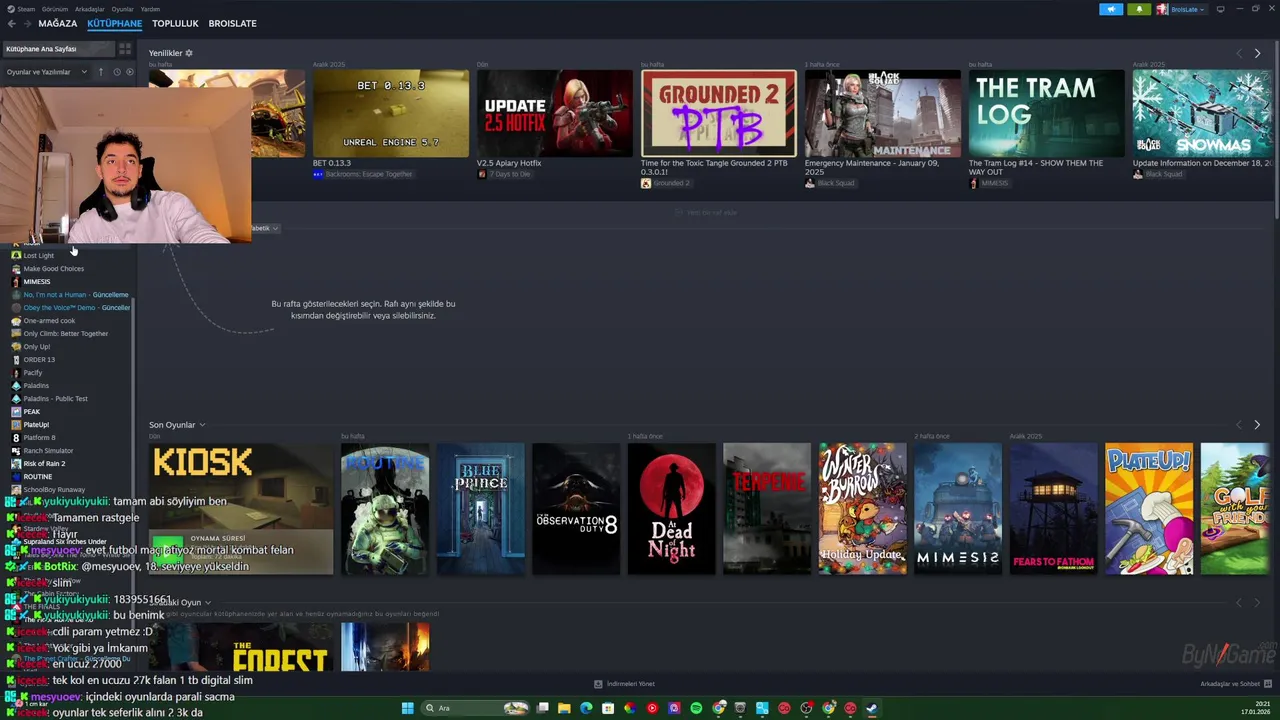Open Emergency Maintenance Black Squad news
Viewport: 1280px width, 720px height.
(x=883, y=113)
